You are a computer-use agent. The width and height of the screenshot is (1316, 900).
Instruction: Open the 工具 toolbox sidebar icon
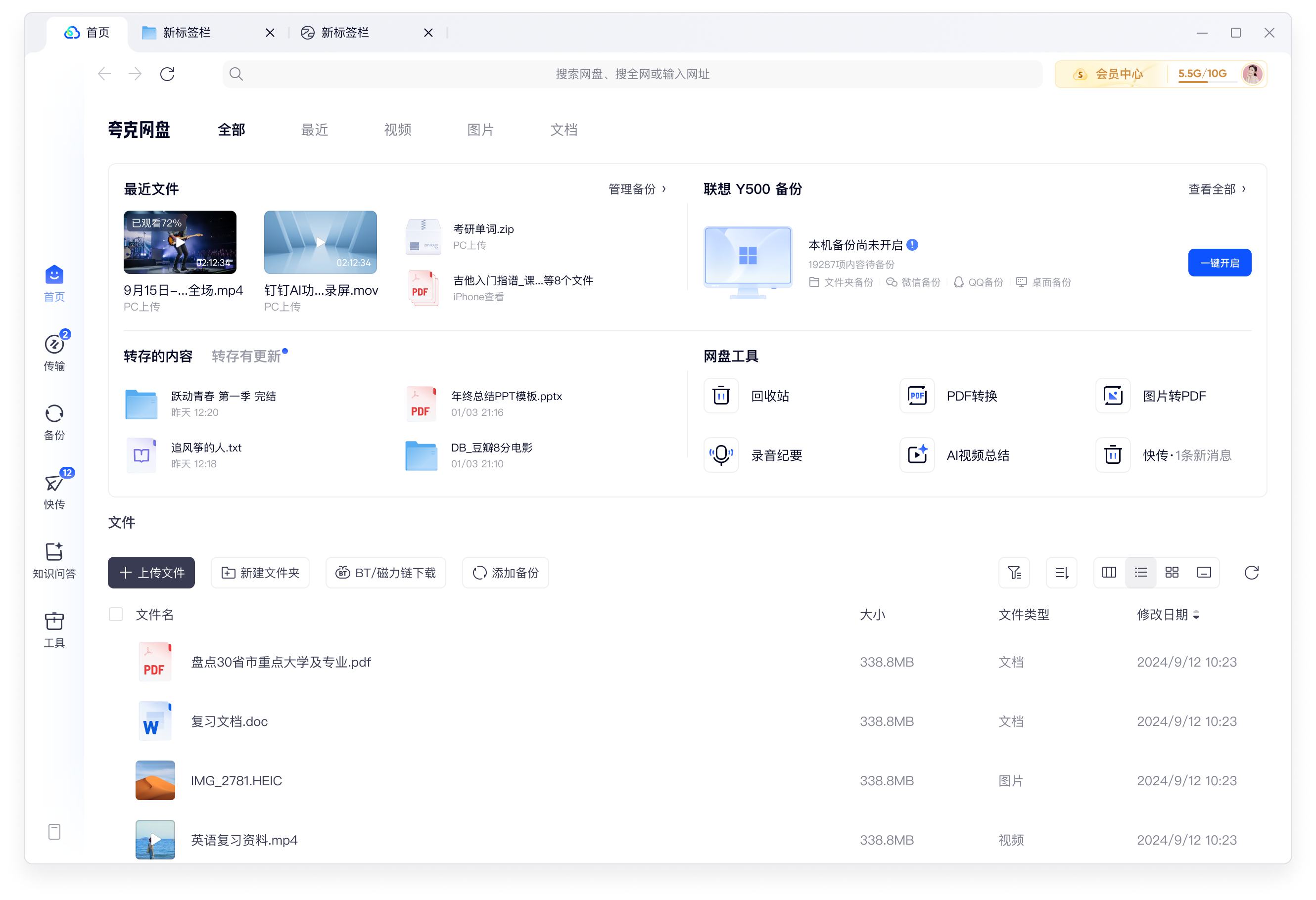click(54, 630)
